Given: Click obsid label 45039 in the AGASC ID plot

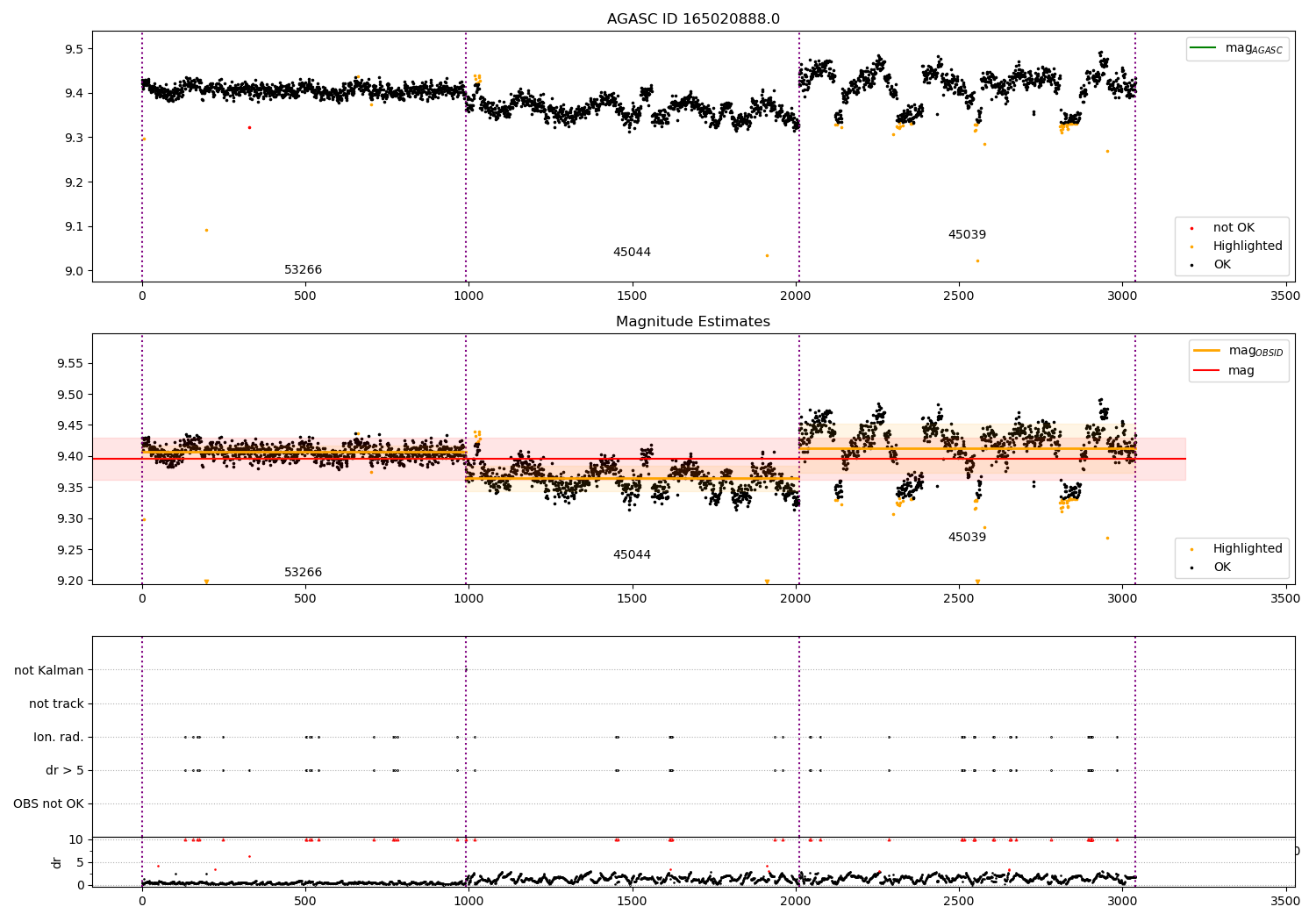Looking at the screenshot, I should [x=967, y=235].
